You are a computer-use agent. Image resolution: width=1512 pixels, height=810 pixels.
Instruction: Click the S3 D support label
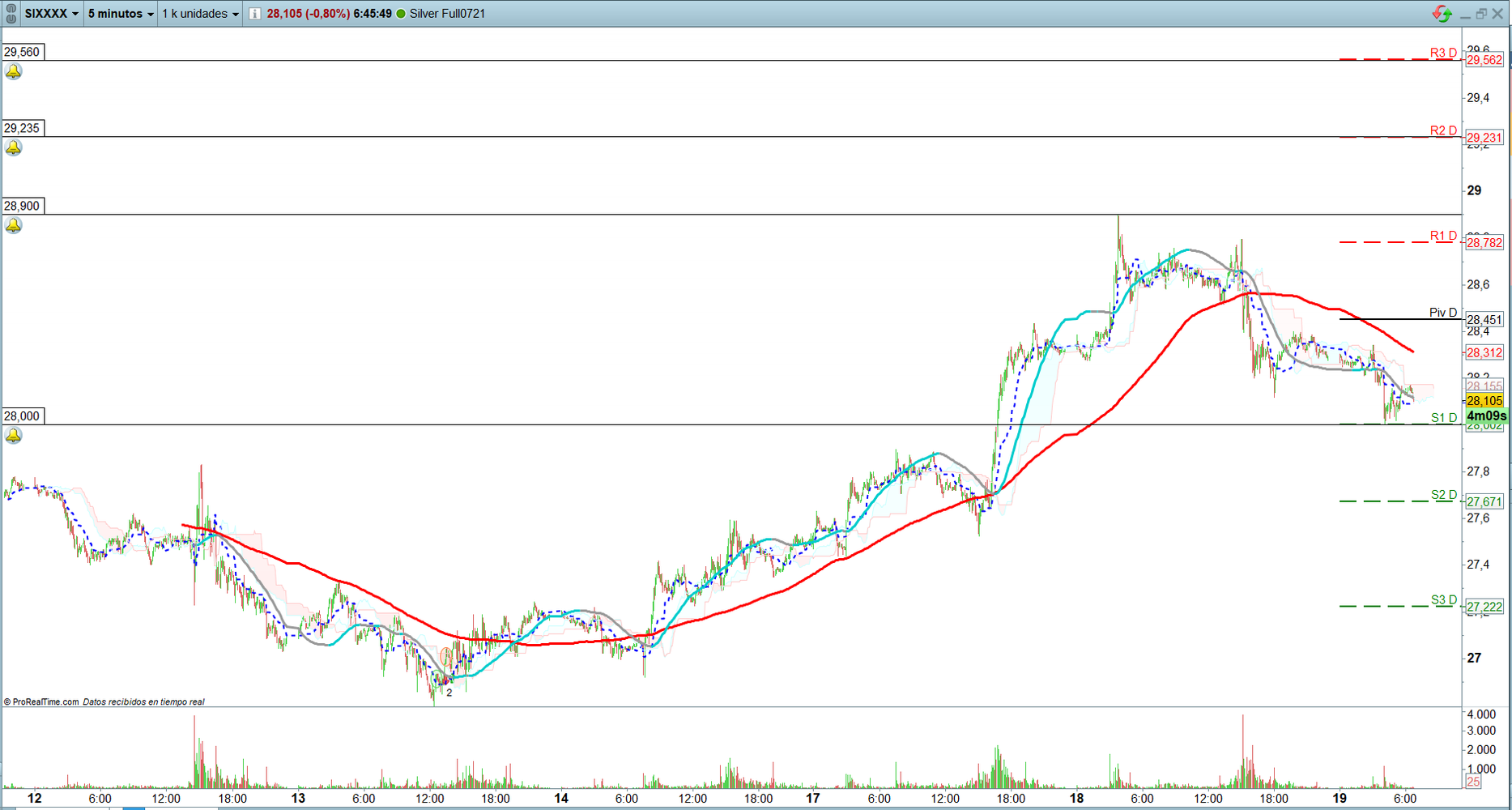[1444, 600]
